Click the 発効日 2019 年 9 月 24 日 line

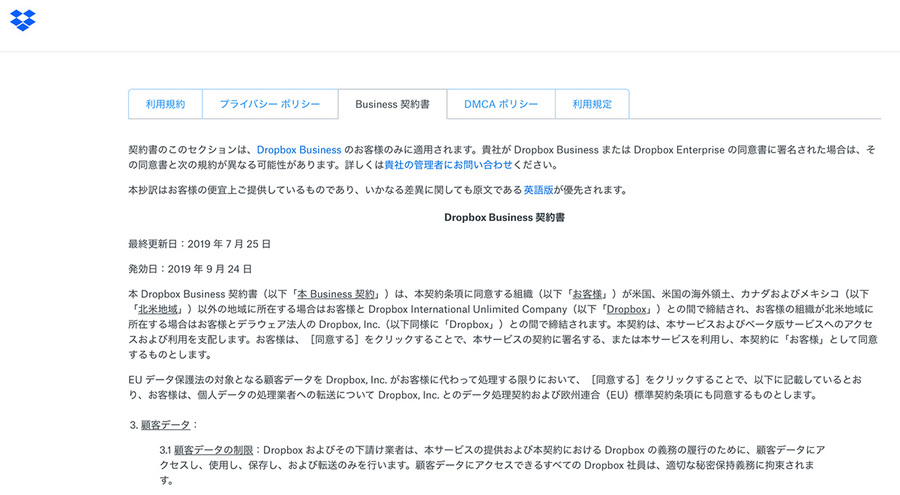(190, 269)
